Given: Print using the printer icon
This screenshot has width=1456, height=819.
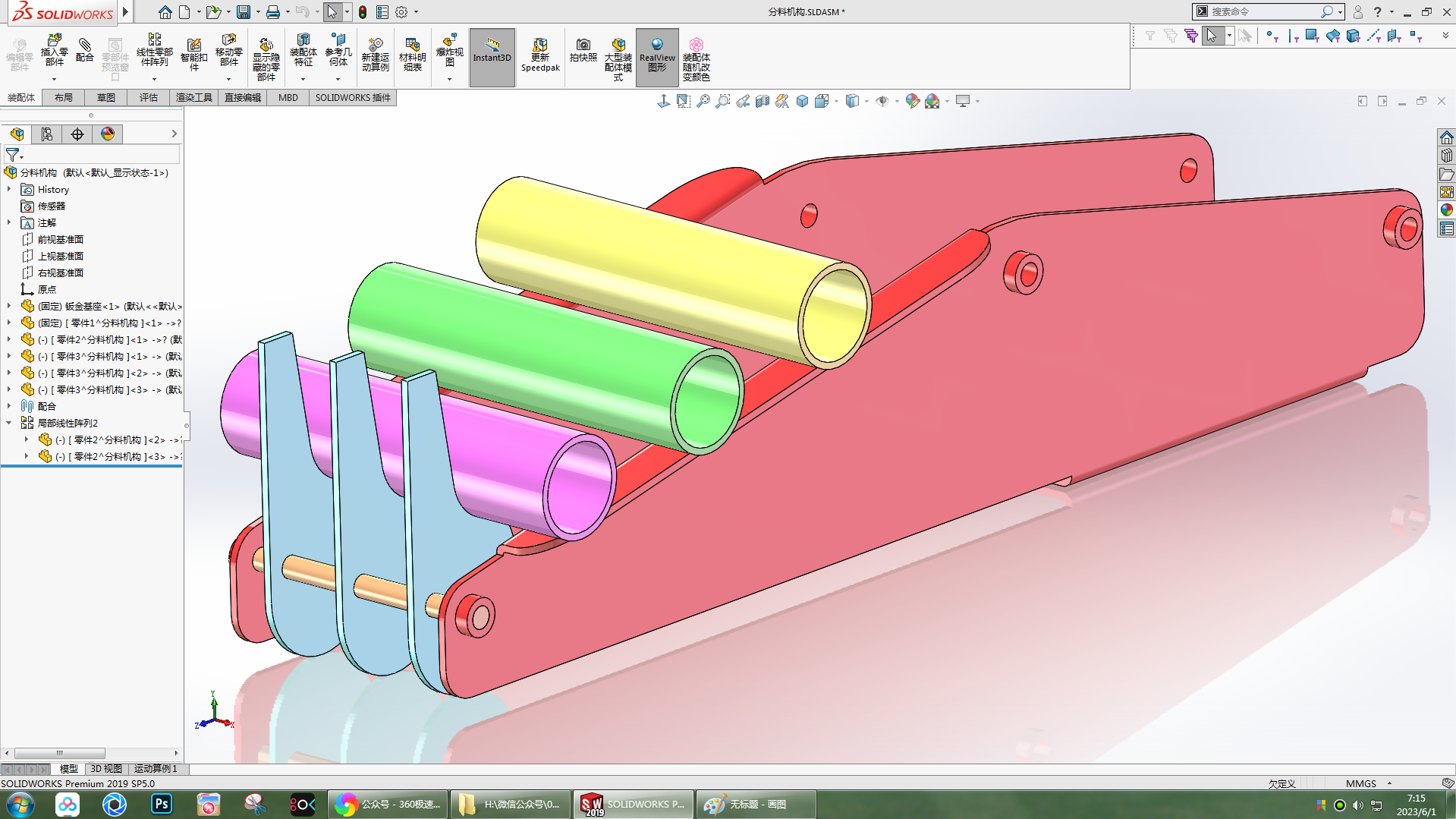Looking at the screenshot, I should [273, 12].
